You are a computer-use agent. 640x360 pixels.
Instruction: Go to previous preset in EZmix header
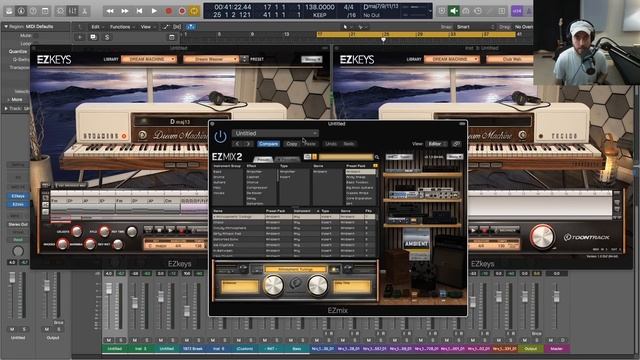click(x=237, y=144)
